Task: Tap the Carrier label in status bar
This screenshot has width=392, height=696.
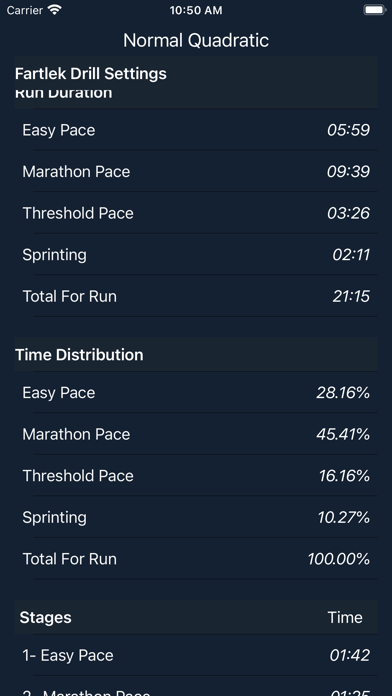Action: tap(24, 10)
